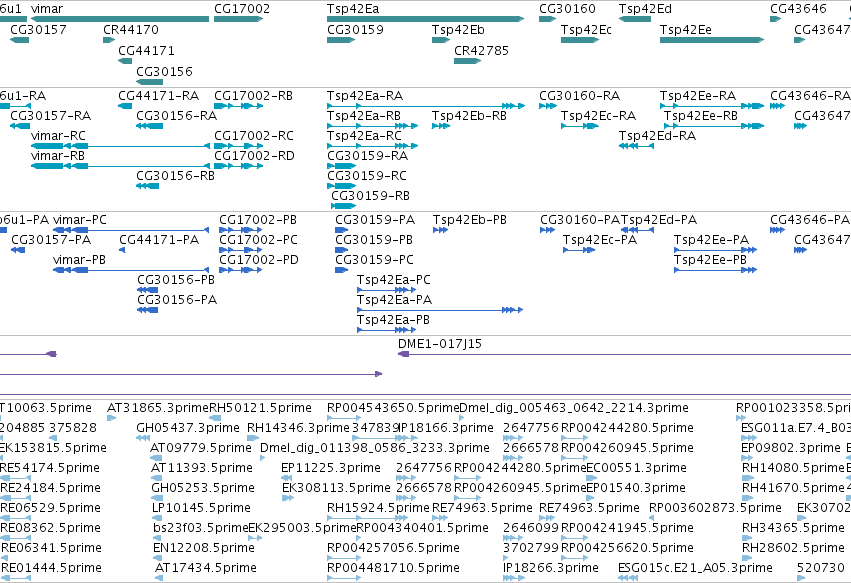The width and height of the screenshot is (851, 583).
Task: Click the DME1-017J15 BAC feature
Action: point(624,354)
